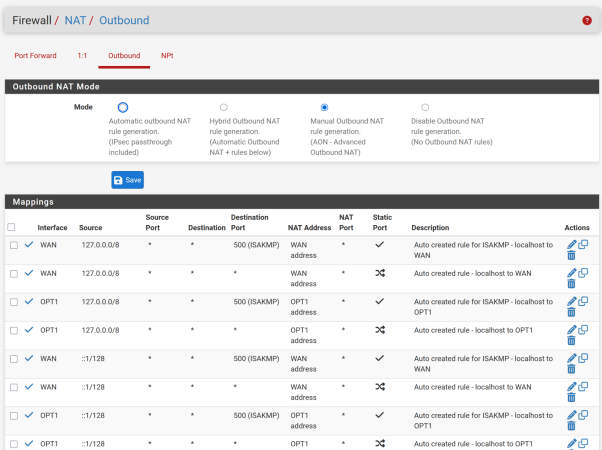The height and width of the screenshot is (450, 602).
Task: Check the WAN ::1/128 any-port rule checkbox
Action: (14, 387)
